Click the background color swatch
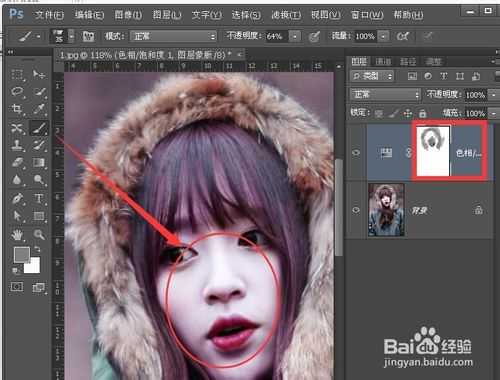Viewport: 500px width, 380px height. coord(35,267)
